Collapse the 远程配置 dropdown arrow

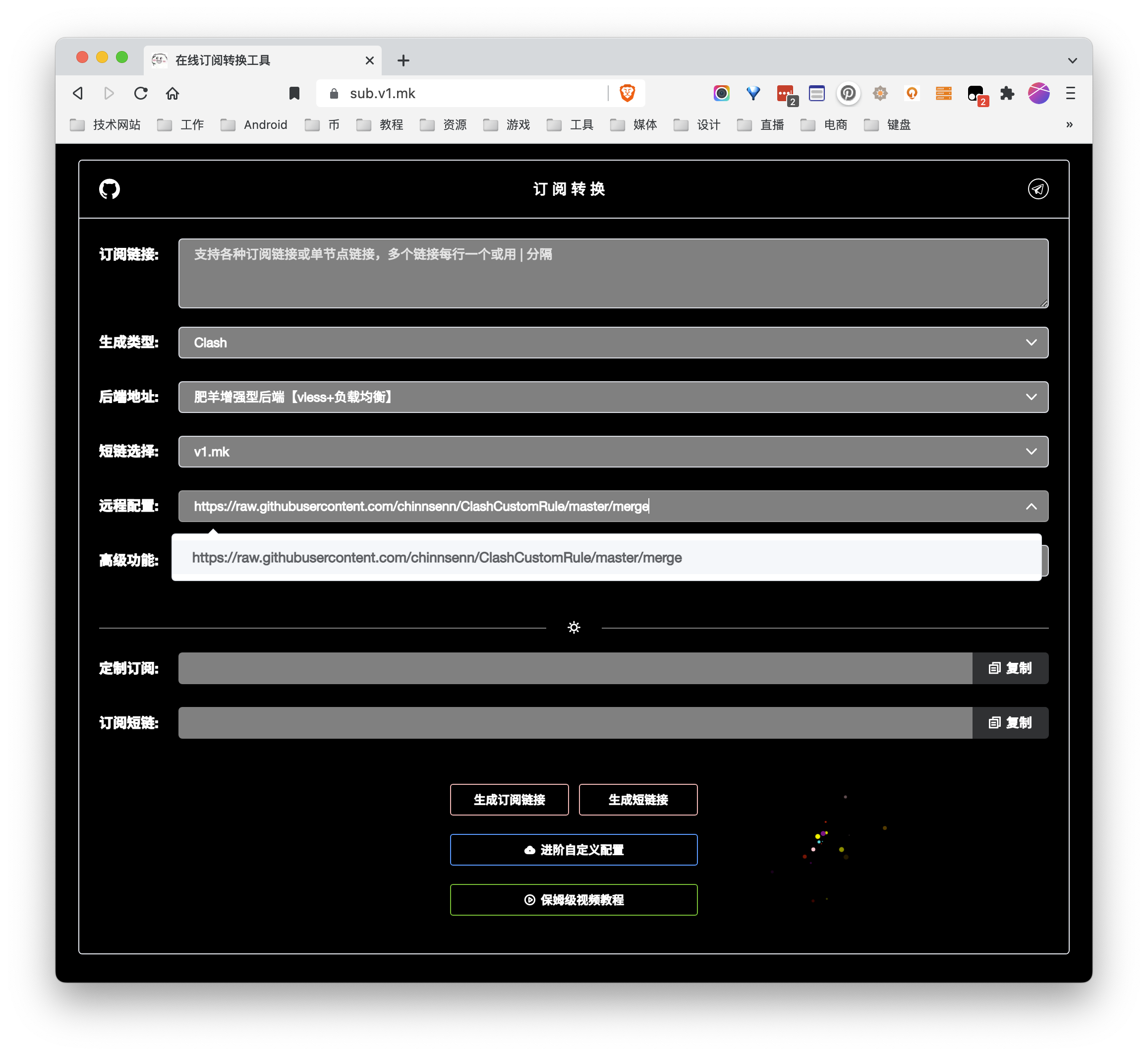pyautogui.click(x=1031, y=506)
